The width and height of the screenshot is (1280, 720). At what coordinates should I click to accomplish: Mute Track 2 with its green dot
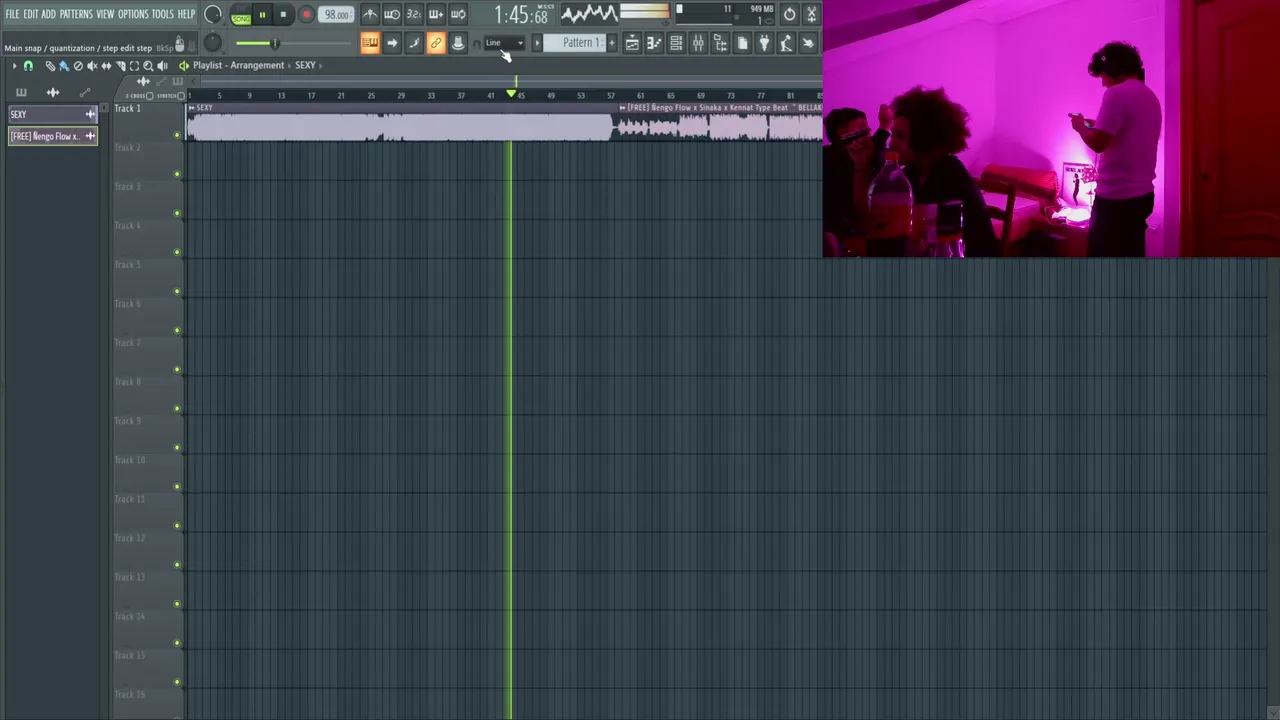(178, 174)
